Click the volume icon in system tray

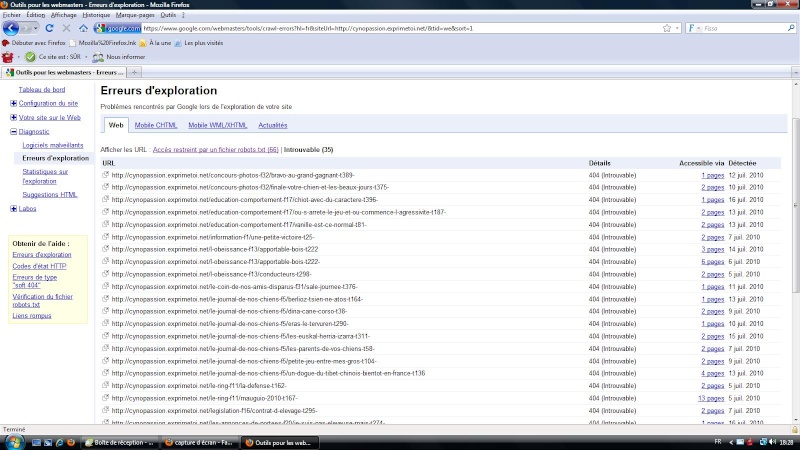[772, 442]
